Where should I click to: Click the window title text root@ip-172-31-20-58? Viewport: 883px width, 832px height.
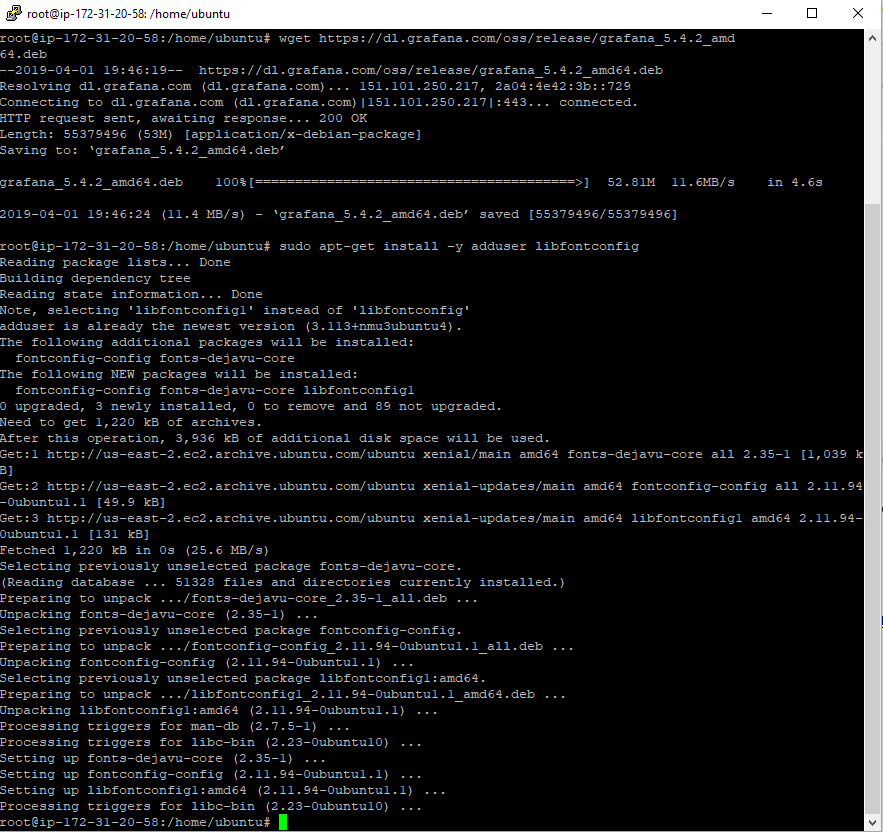[x=86, y=14]
